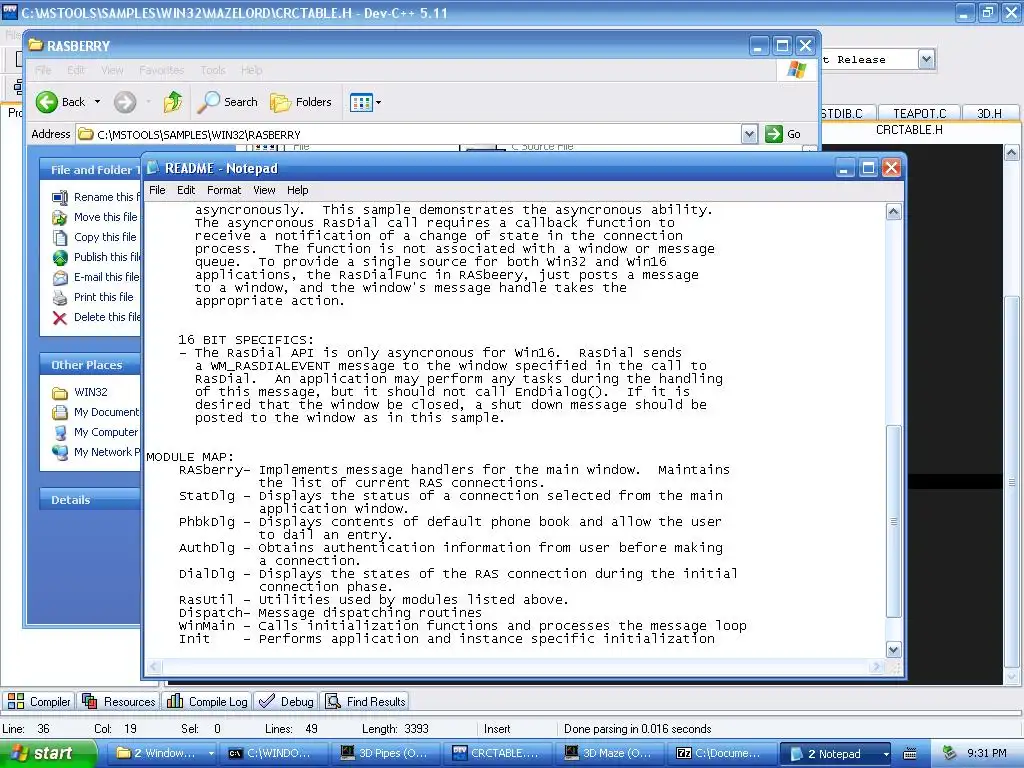Screen dimensions: 1024x768
Task: Click Notepad vertical scrollbar down arrow
Action: point(893,649)
